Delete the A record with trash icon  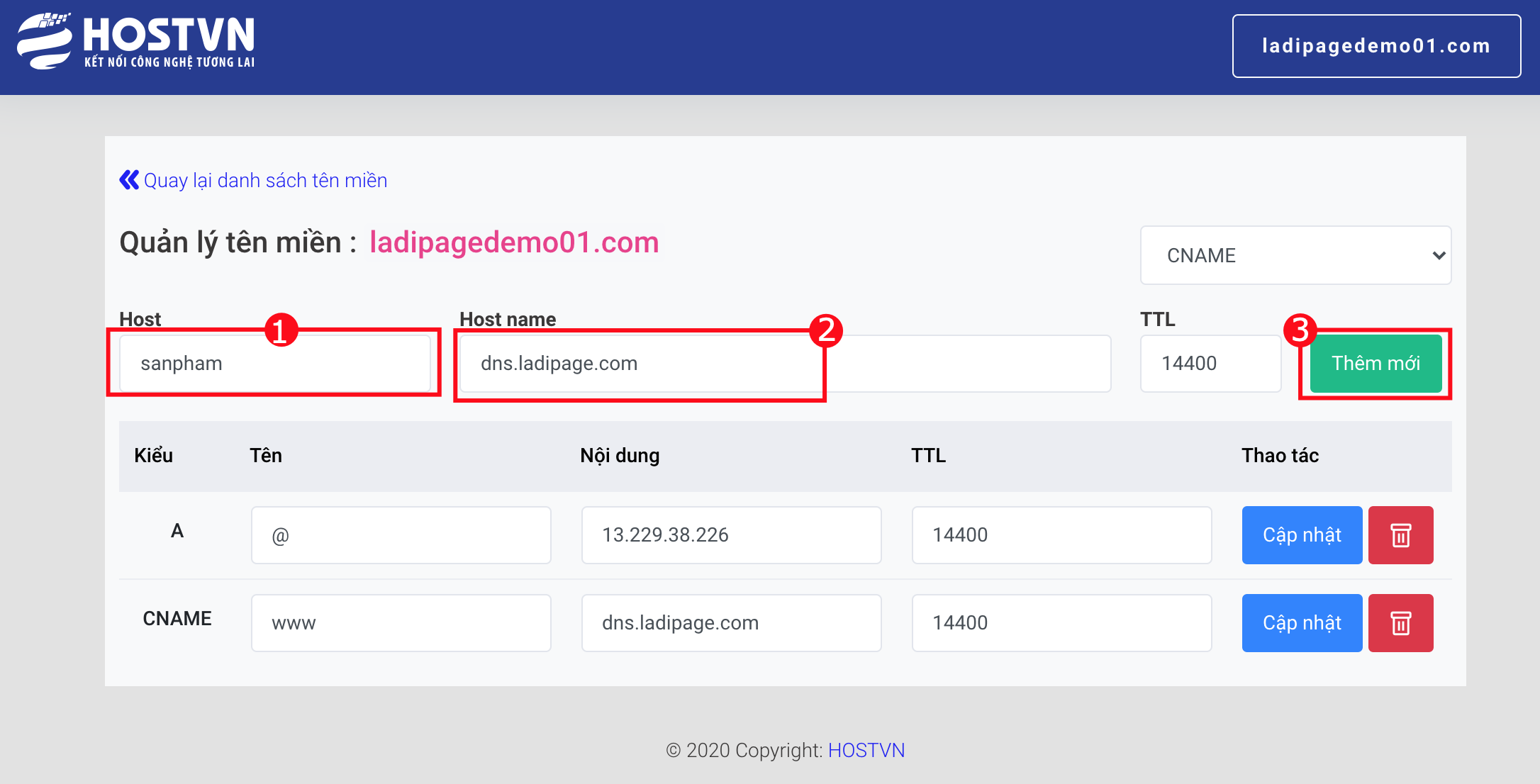1400,535
